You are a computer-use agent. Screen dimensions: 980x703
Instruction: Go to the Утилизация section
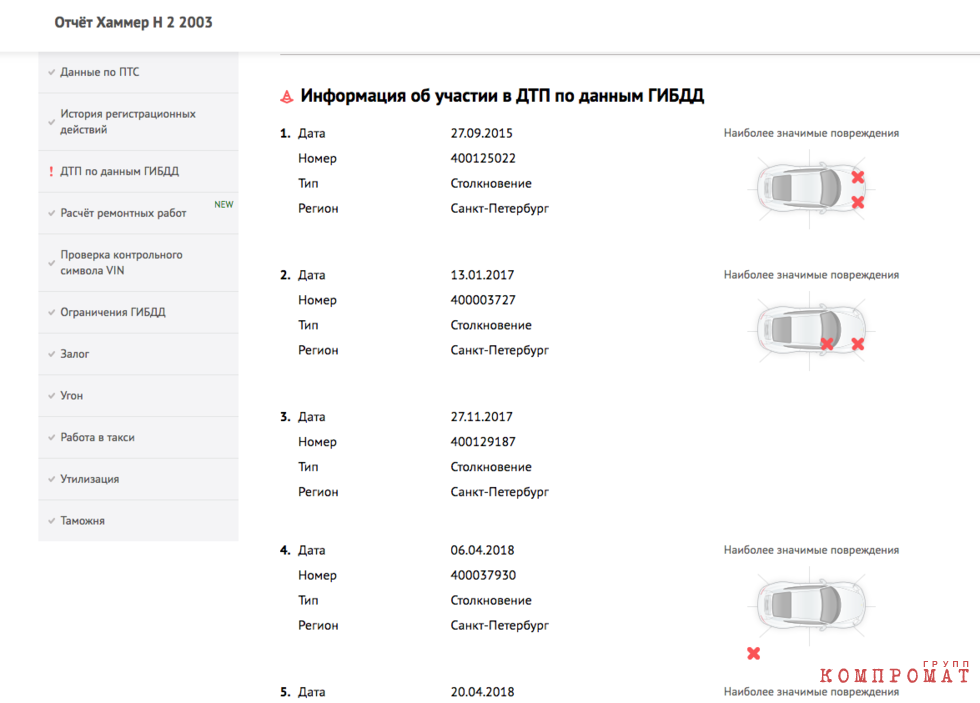pyautogui.click(x=138, y=479)
